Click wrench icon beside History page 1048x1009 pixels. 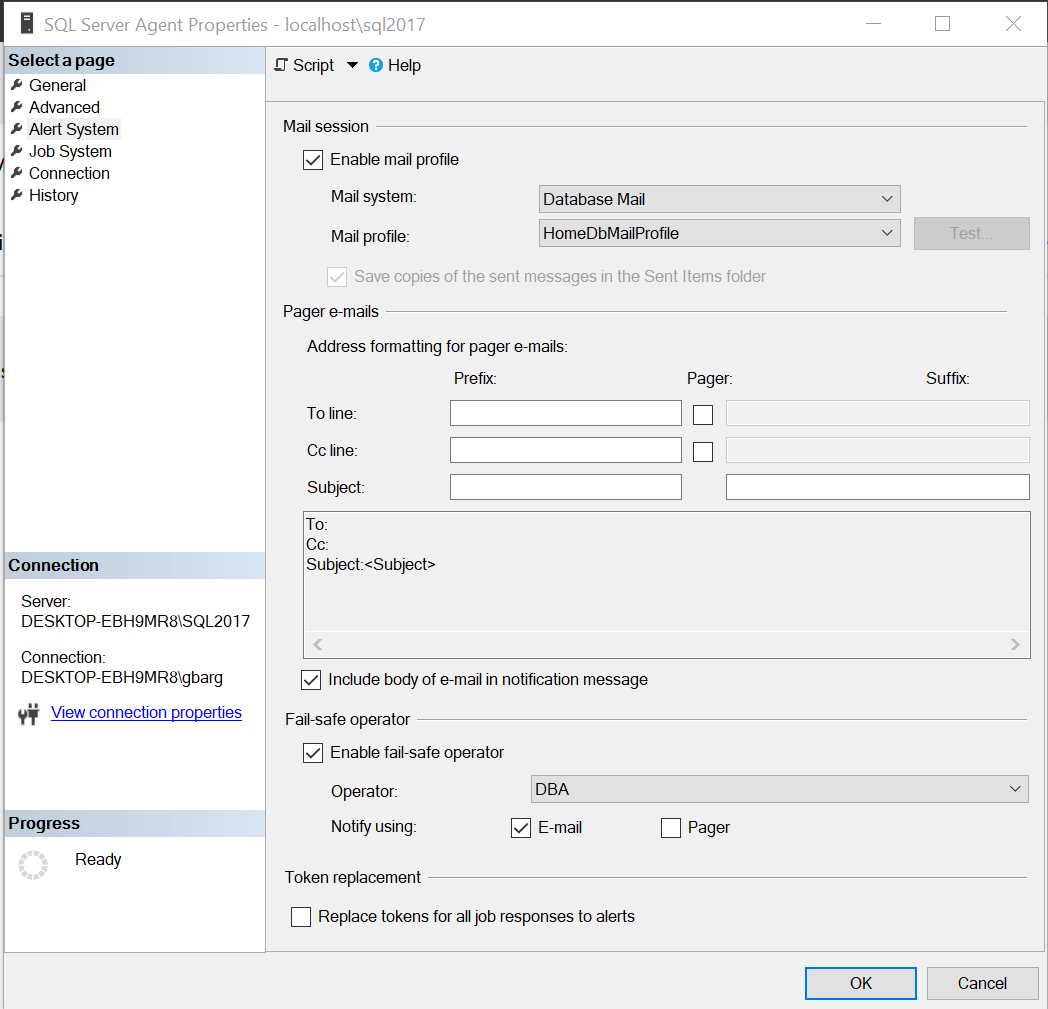tap(16, 195)
